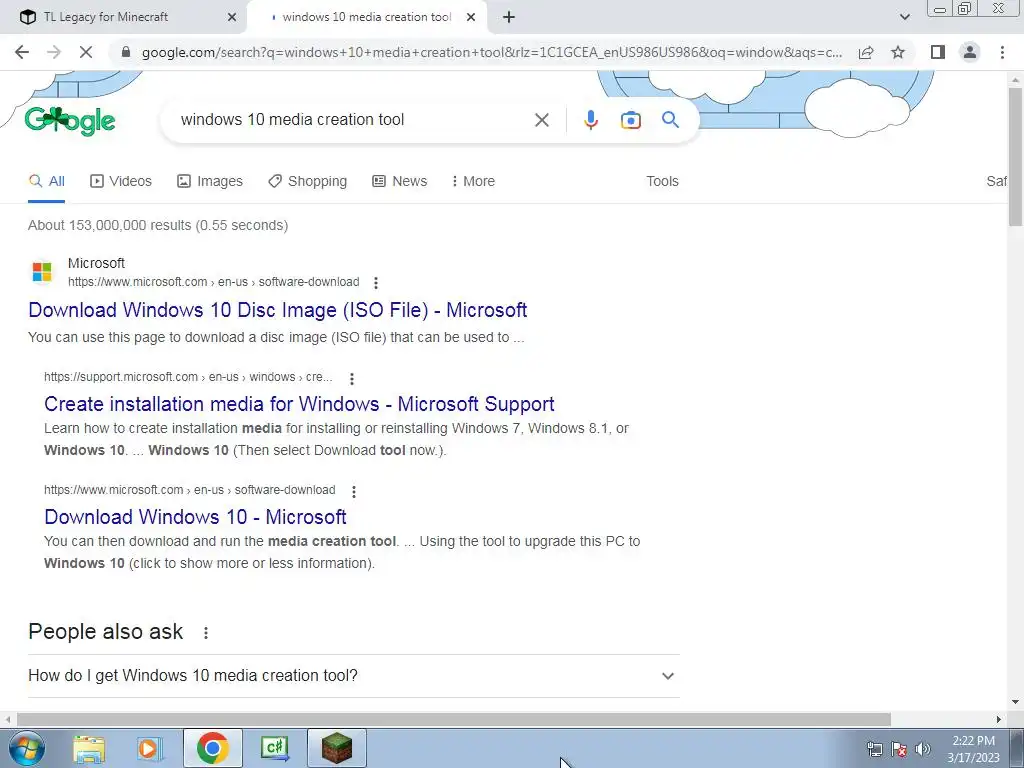Switch to Images results
The image size is (1024, 768).
point(210,182)
